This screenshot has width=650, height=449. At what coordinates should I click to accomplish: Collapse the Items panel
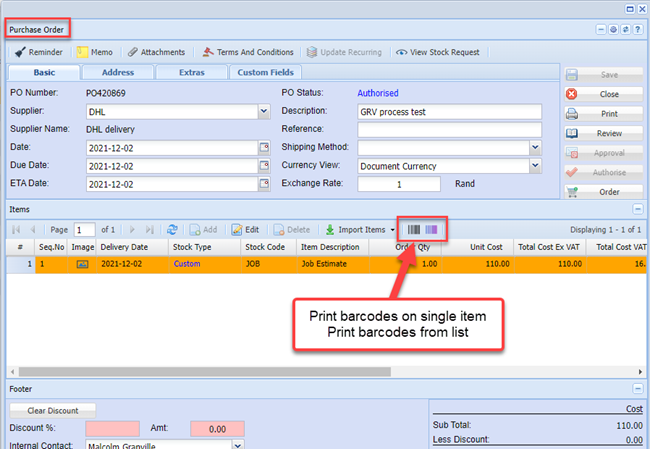click(x=637, y=208)
